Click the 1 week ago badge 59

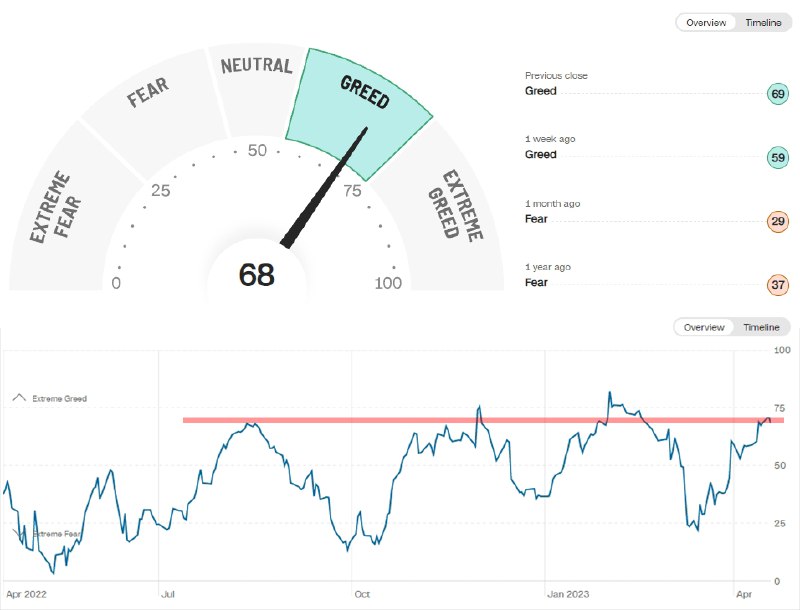pyautogui.click(x=778, y=157)
